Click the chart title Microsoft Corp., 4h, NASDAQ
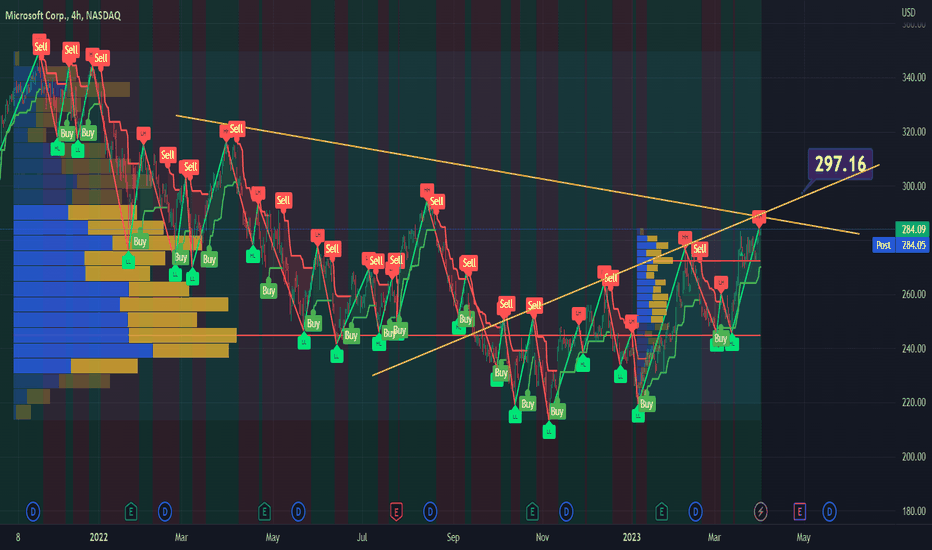This screenshot has height=550, width=932. click(63, 15)
